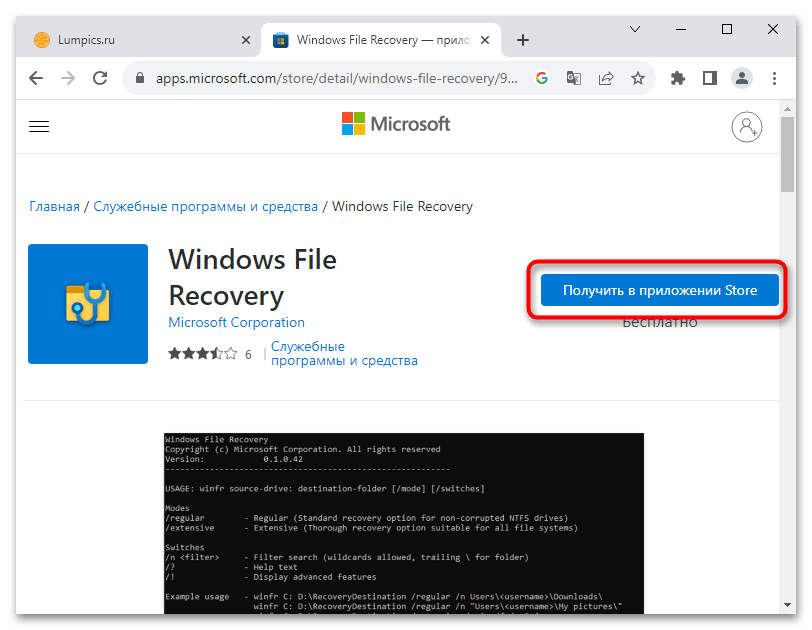The image size is (812, 630).
Task: Go to 'Главная' breadcrumb link
Action: tap(54, 206)
